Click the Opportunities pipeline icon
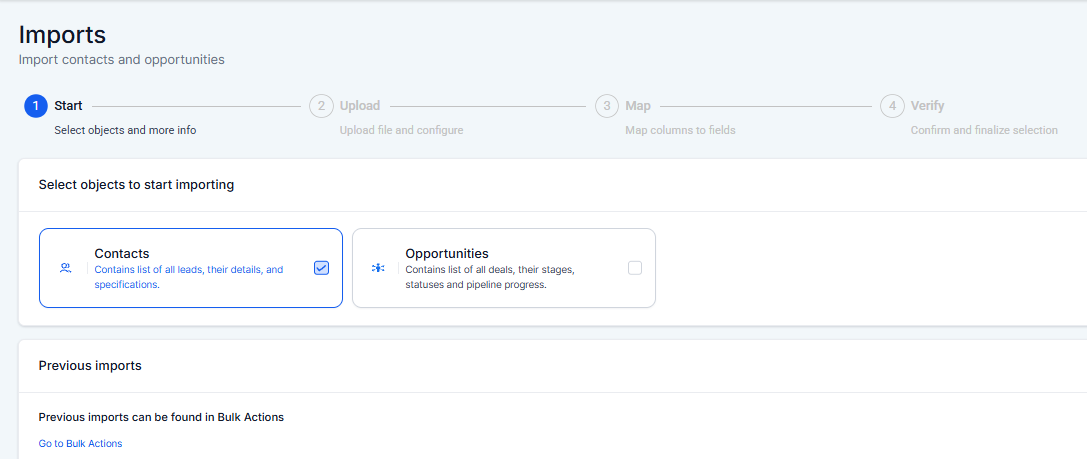This screenshot has height=459, width=1087. [x=378, y=268]
